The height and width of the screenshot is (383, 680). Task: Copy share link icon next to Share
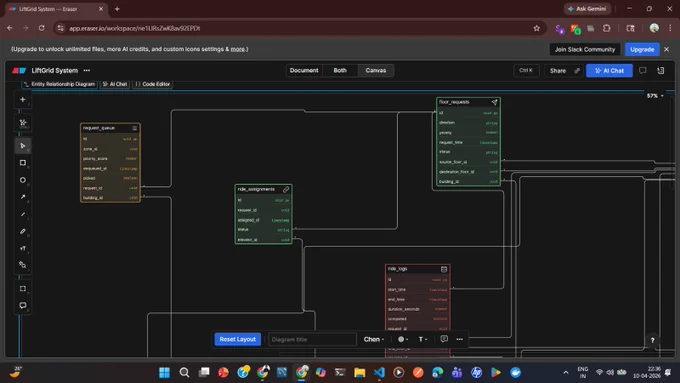(577, 71)
